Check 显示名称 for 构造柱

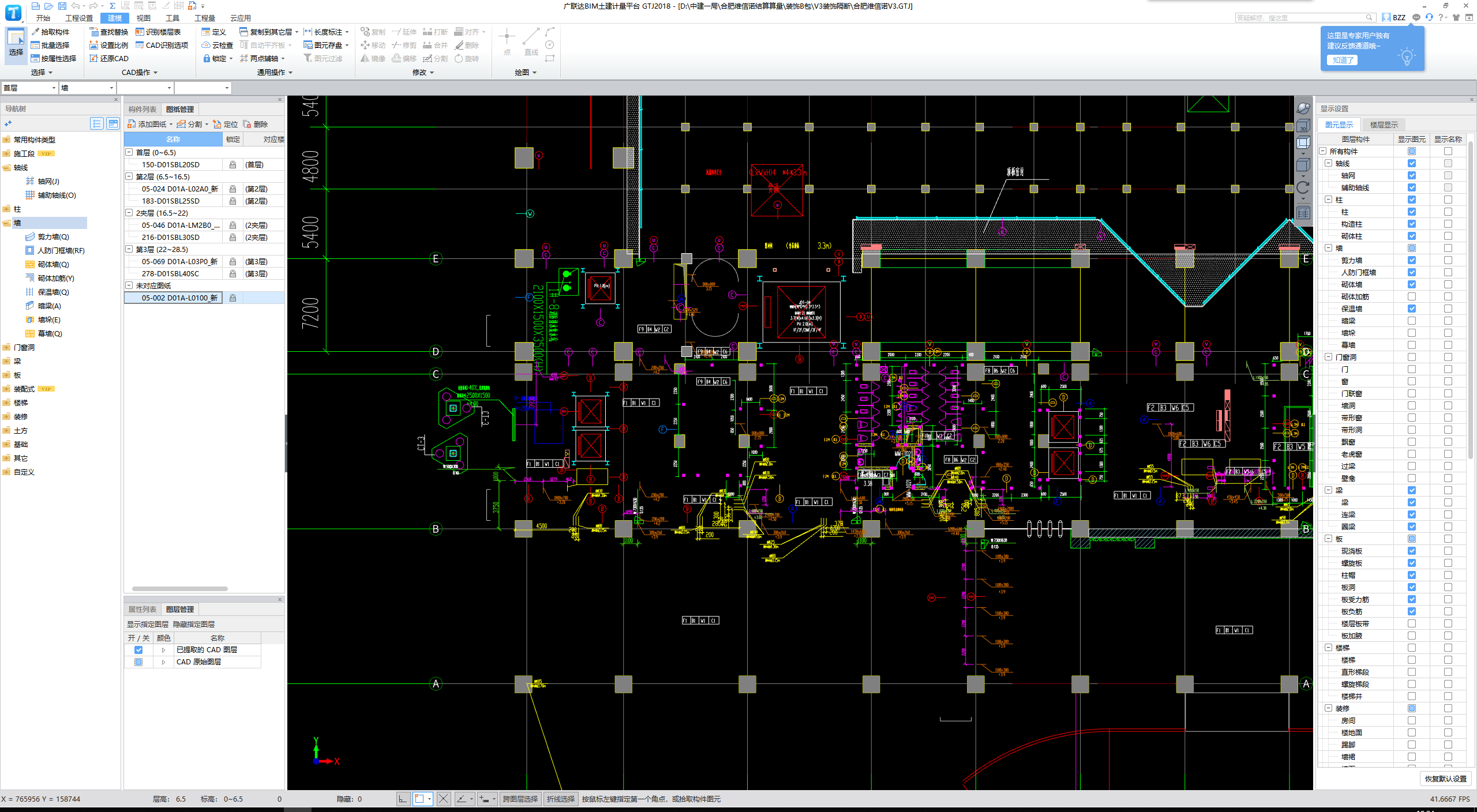pyautogui.click(x=1448, y=224)
